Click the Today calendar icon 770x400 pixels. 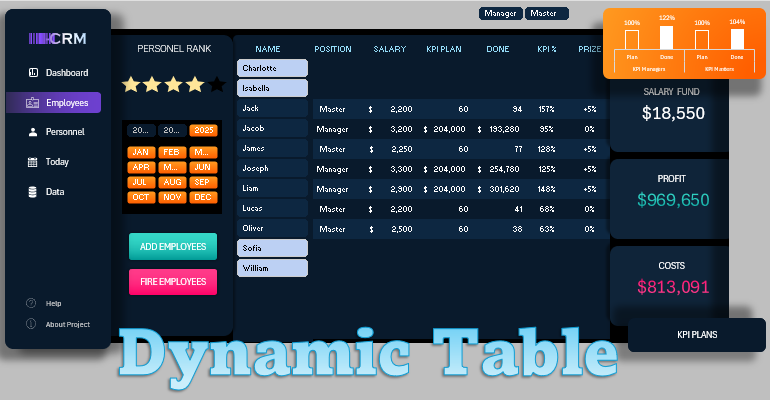pyautogui.click(x=33, y=162)
